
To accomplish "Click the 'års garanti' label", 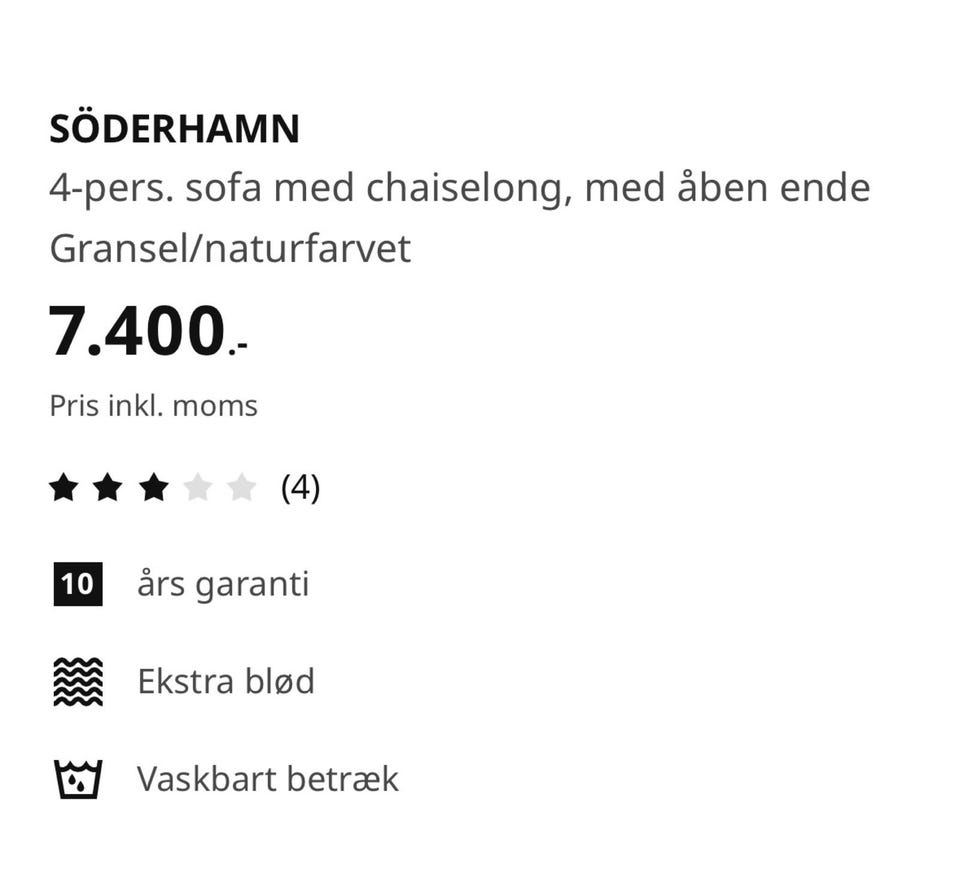I will pyautogui.click(x=223, y=584).
